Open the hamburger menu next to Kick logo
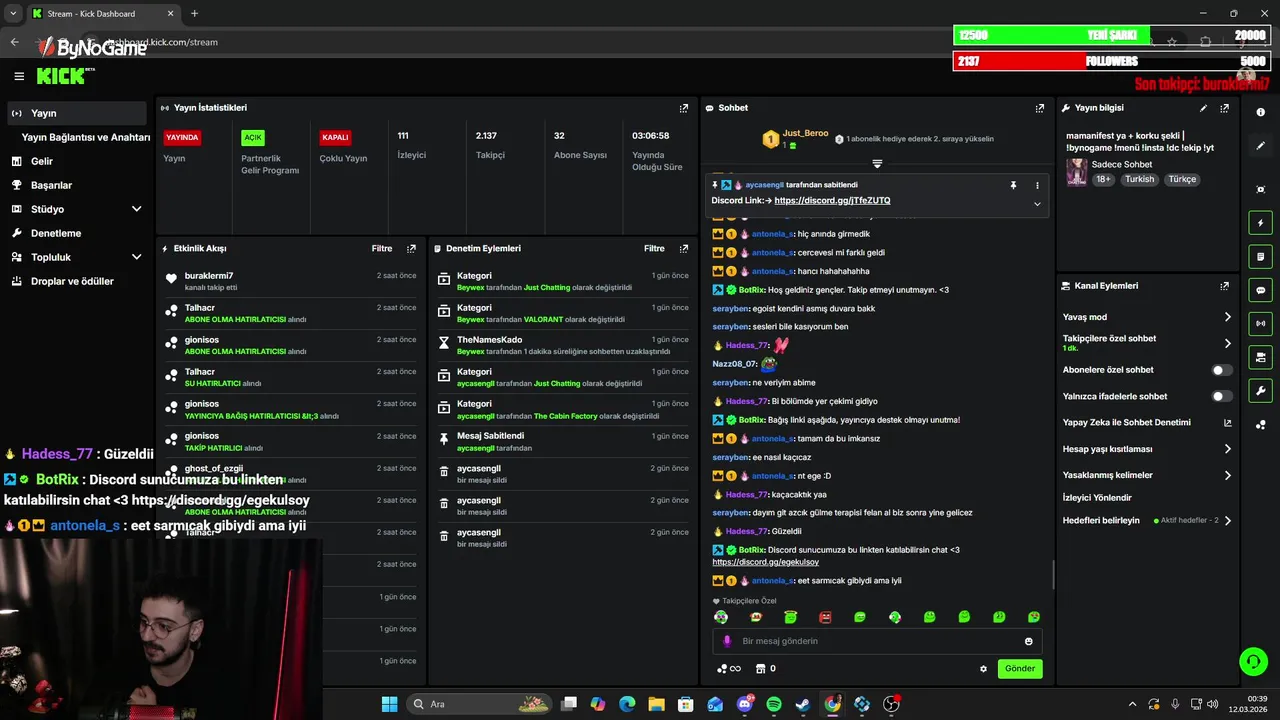Screen dimensions: 1280x720 19,76
